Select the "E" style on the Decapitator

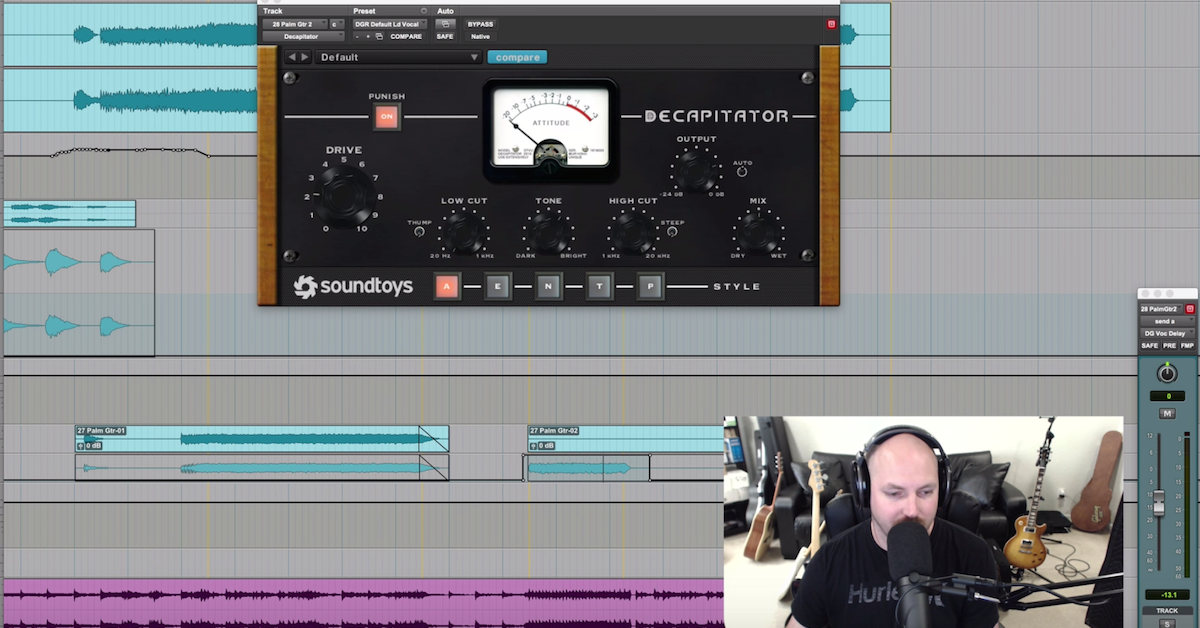[497, 286]
